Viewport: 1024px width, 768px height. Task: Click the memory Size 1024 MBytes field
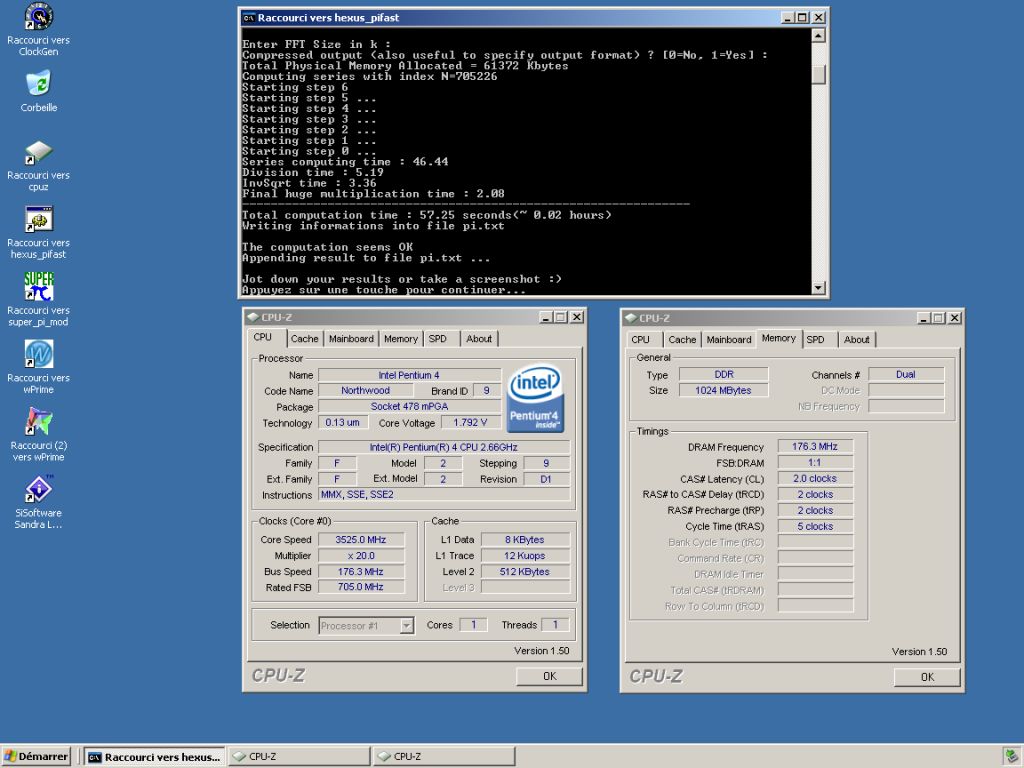[724, 390]
